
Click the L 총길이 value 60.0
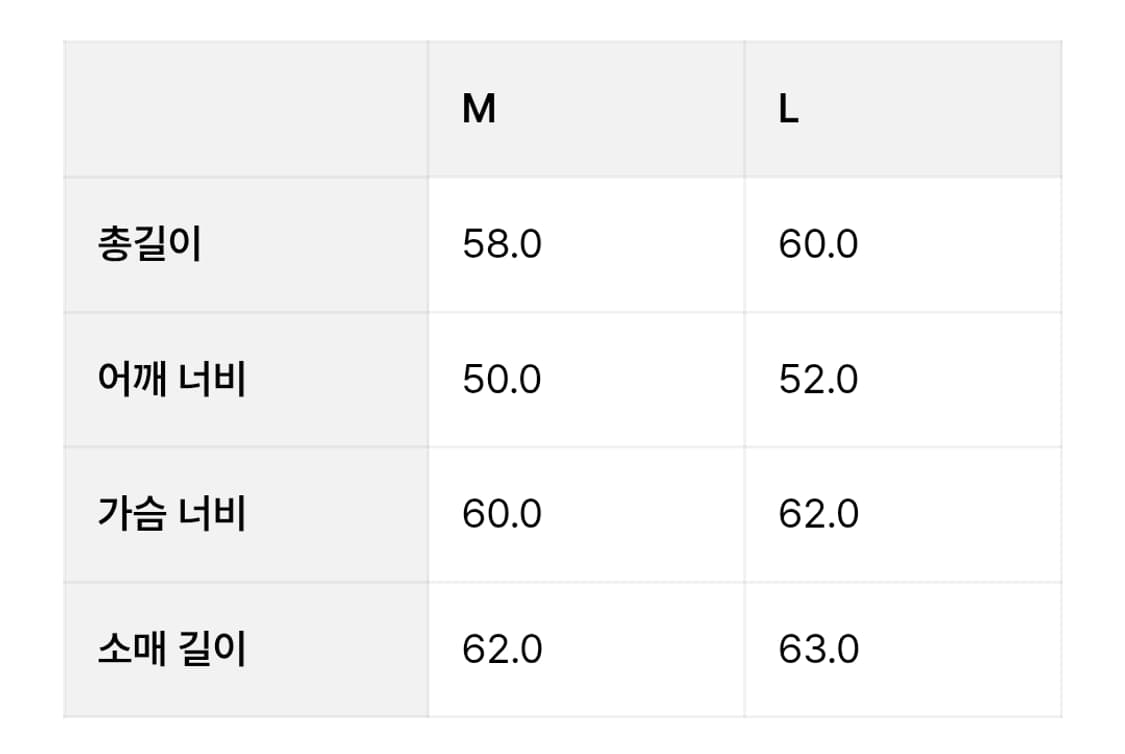[818, 245]
